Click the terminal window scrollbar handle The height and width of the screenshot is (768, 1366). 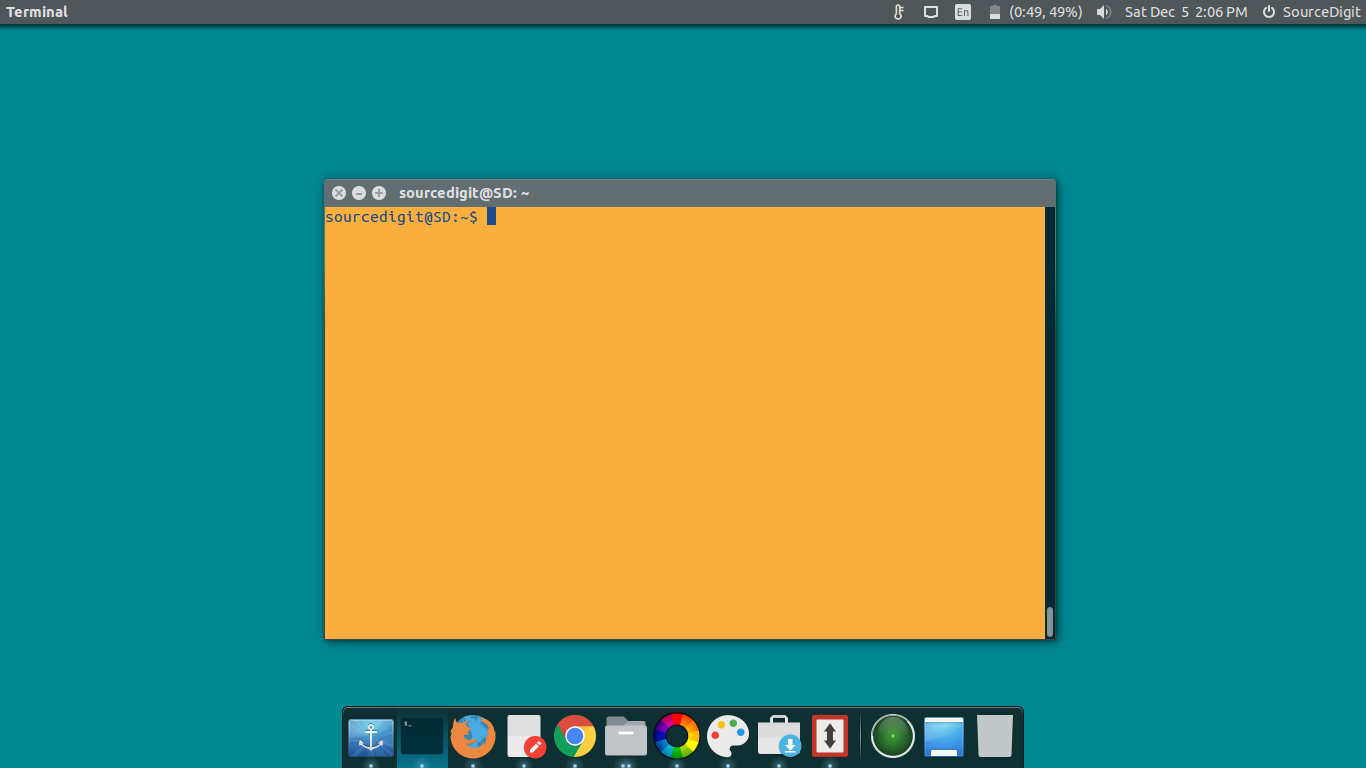coord(1050,621)
